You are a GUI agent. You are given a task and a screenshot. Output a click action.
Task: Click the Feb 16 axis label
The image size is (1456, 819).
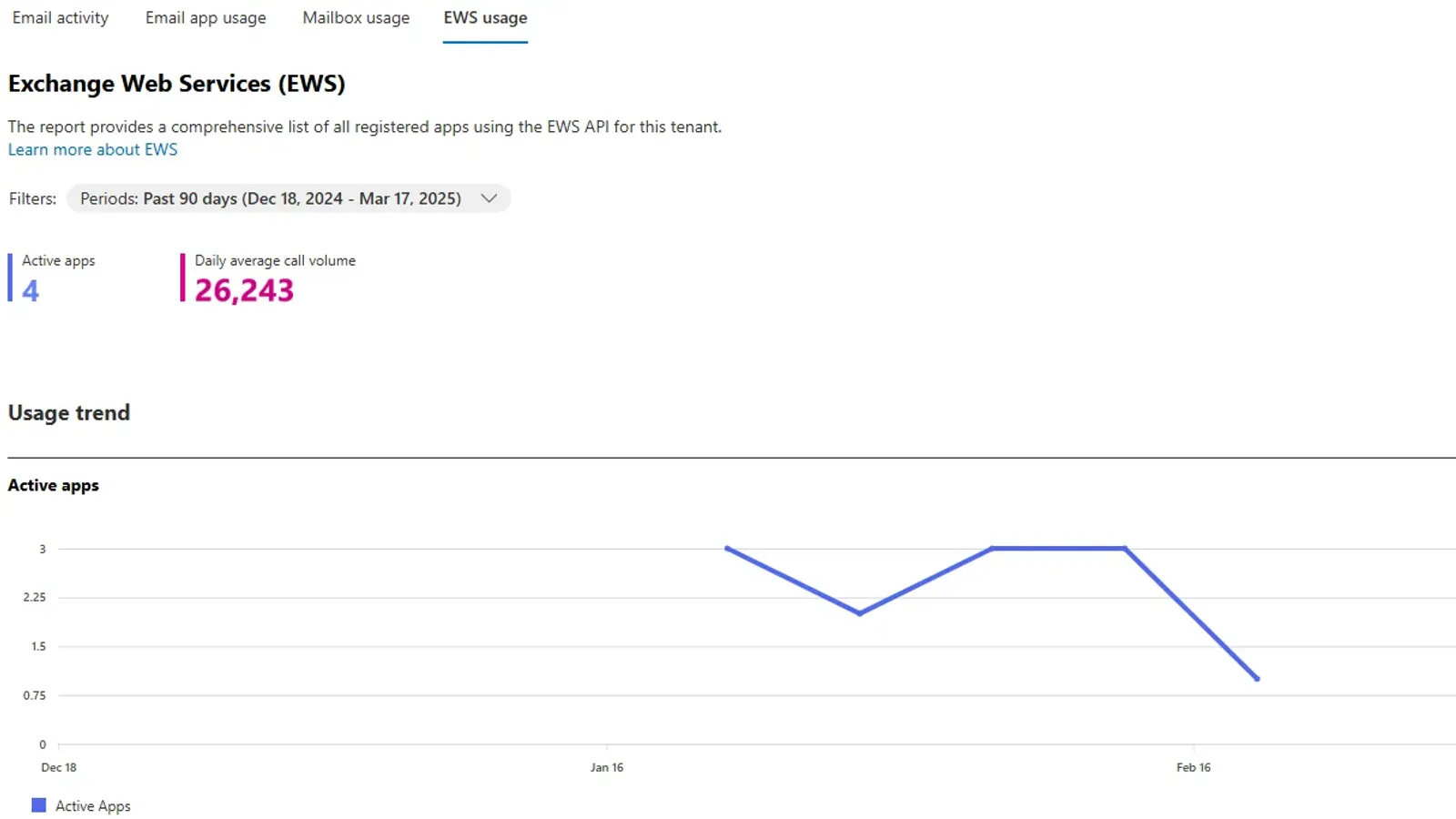(1193, 767)
